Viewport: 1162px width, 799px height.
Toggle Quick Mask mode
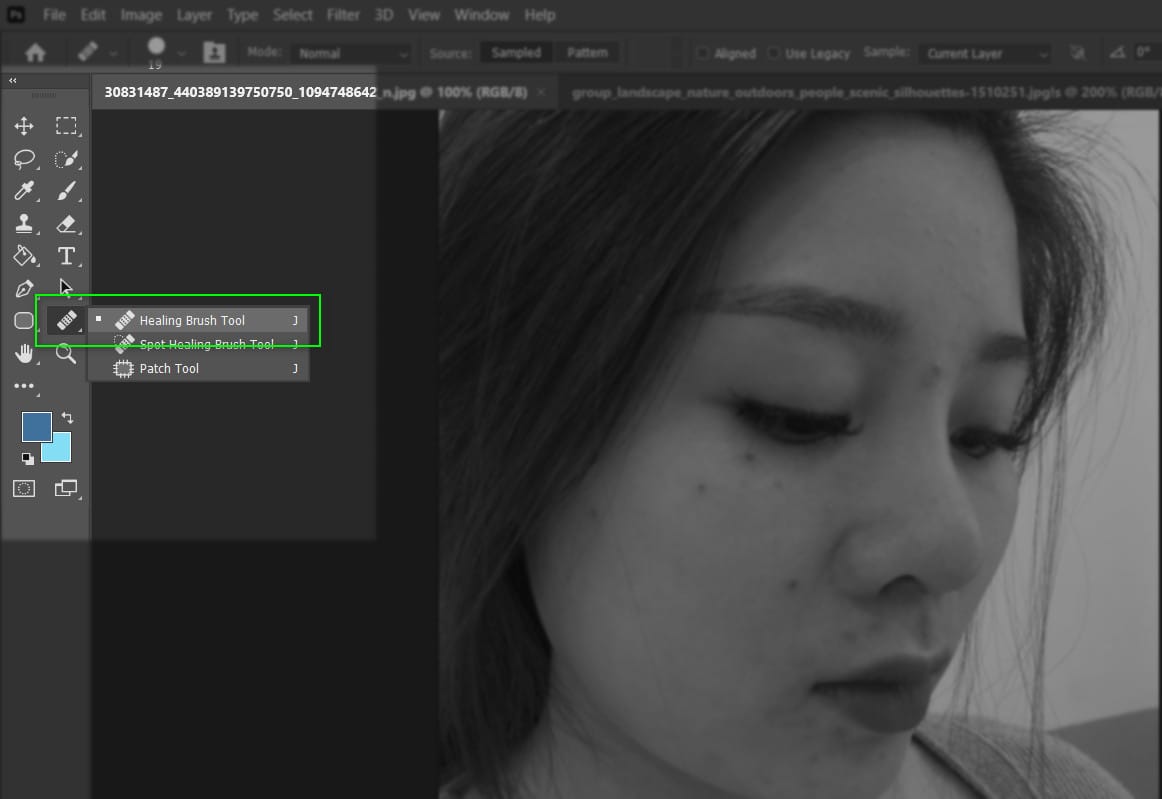[x=23, y=488]
